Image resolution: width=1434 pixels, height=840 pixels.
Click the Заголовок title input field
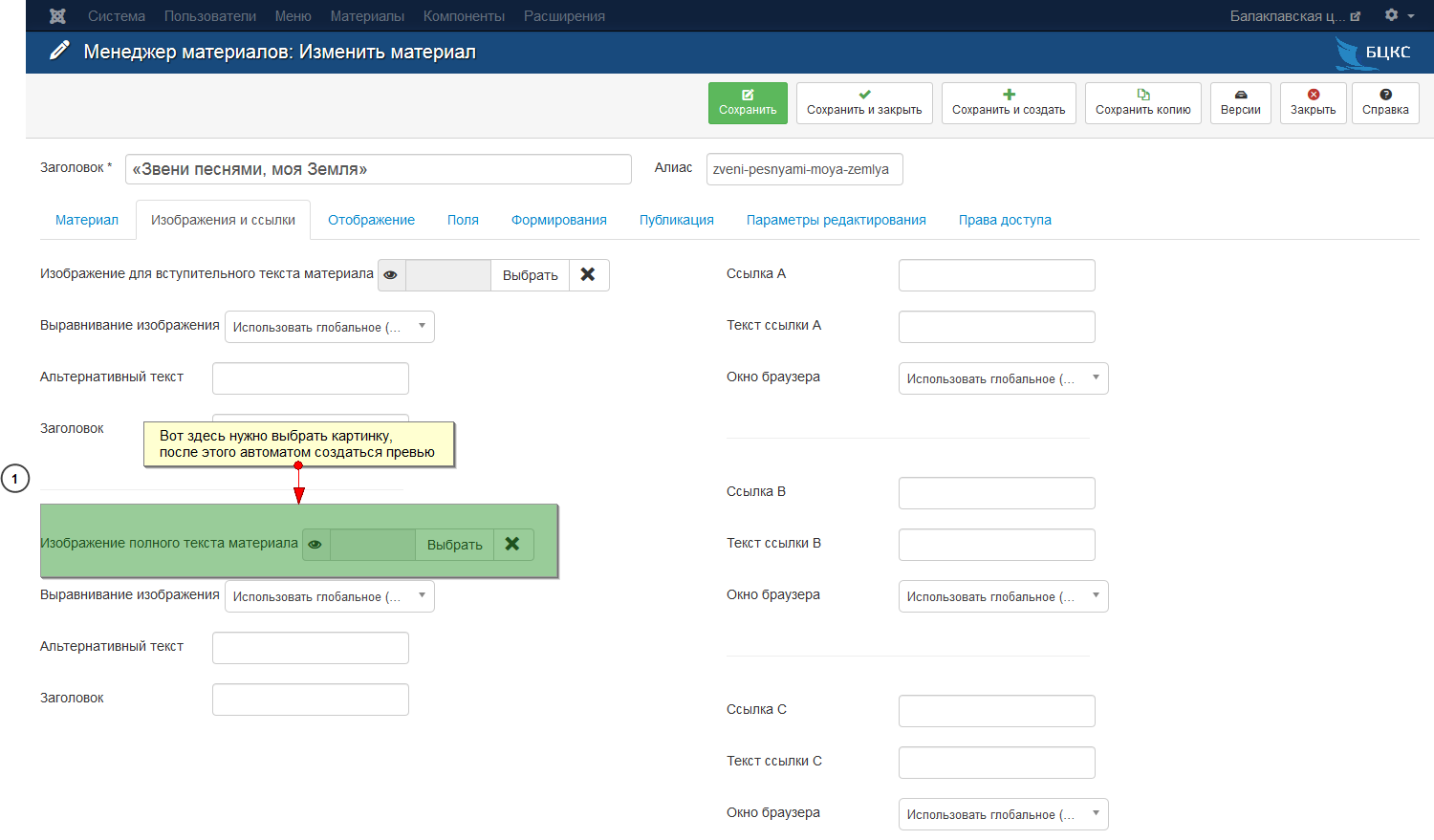(379, 169)
